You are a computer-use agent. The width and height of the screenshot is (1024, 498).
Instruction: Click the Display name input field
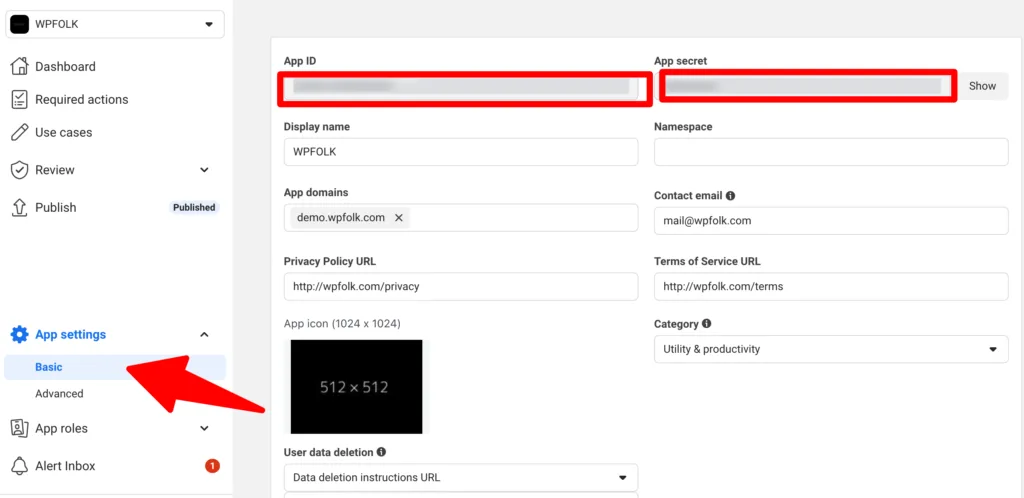tap(461, 152)
